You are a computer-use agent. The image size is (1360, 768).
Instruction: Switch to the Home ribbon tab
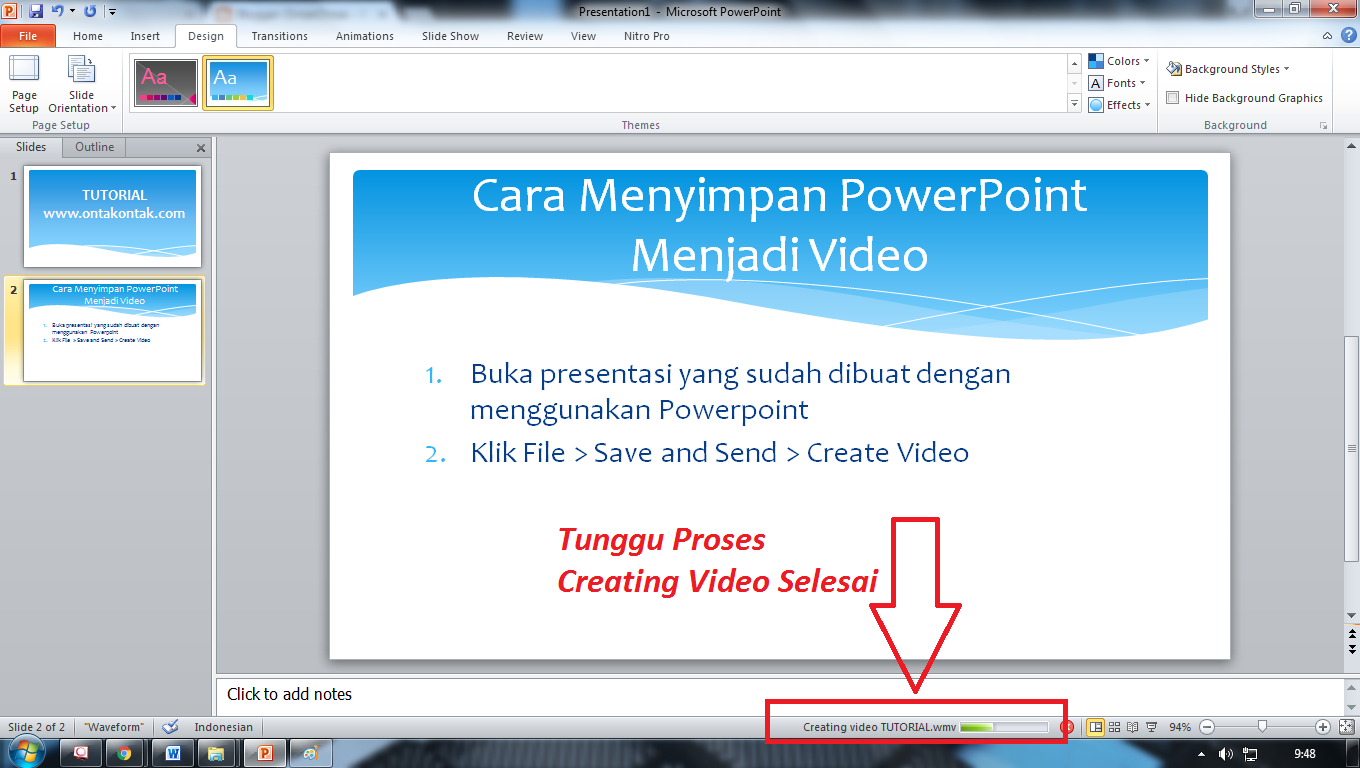[88, 36]
